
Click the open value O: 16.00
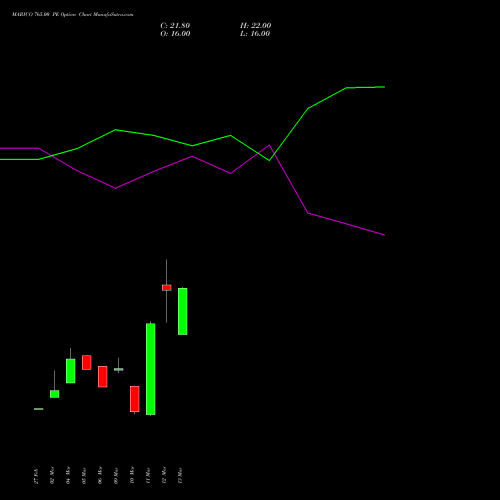175,34
